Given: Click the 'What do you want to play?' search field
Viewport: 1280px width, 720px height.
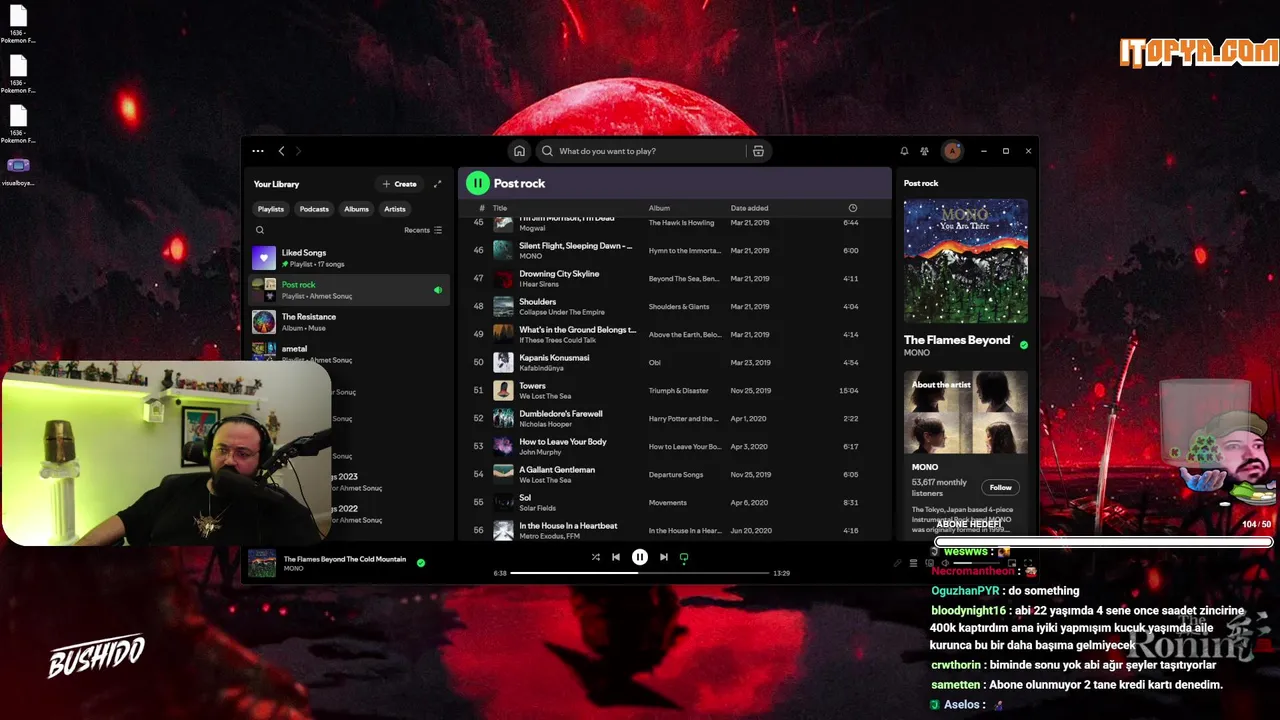Looking at the screenshot, I should pyautogui.click(x=643, y=151).
